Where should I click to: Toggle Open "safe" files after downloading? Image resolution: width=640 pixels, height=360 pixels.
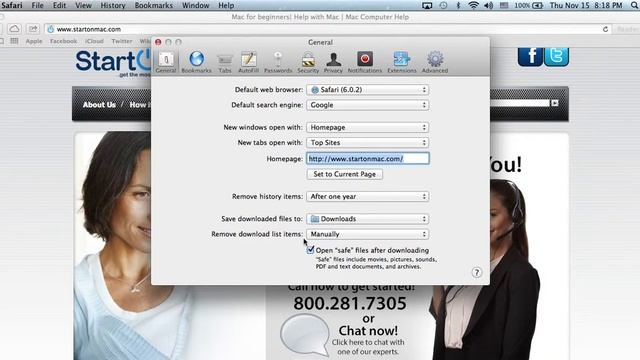click(x=311, y=250)
